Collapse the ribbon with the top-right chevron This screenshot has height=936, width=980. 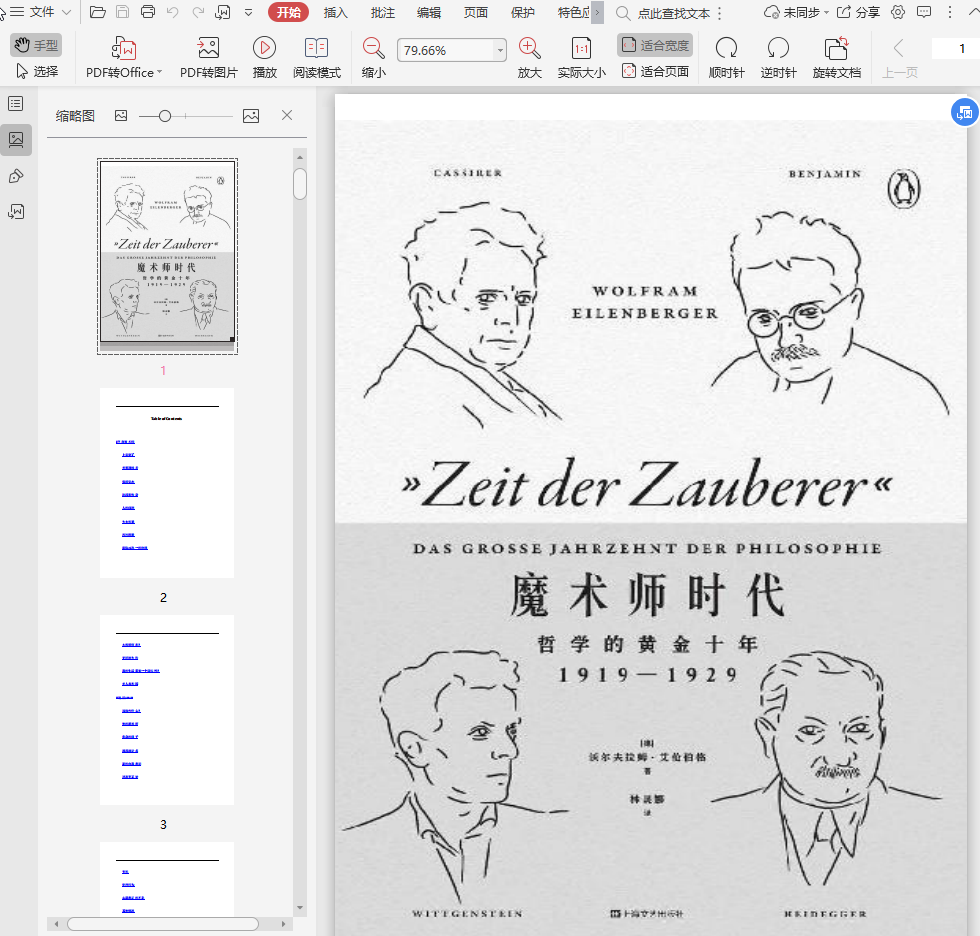[974, 11]
